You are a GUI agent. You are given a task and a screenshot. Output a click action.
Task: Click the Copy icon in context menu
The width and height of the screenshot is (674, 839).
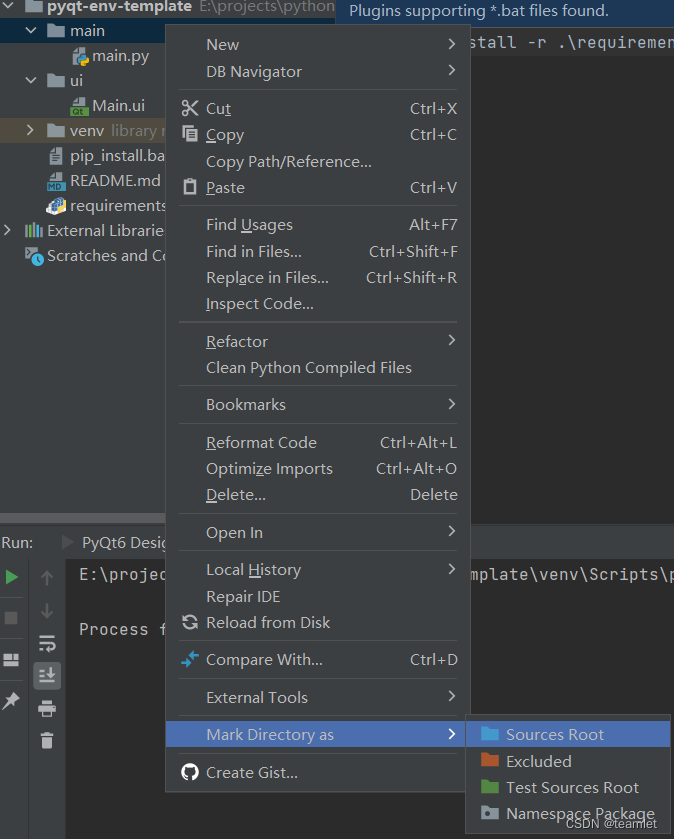[x=189, y=133]
